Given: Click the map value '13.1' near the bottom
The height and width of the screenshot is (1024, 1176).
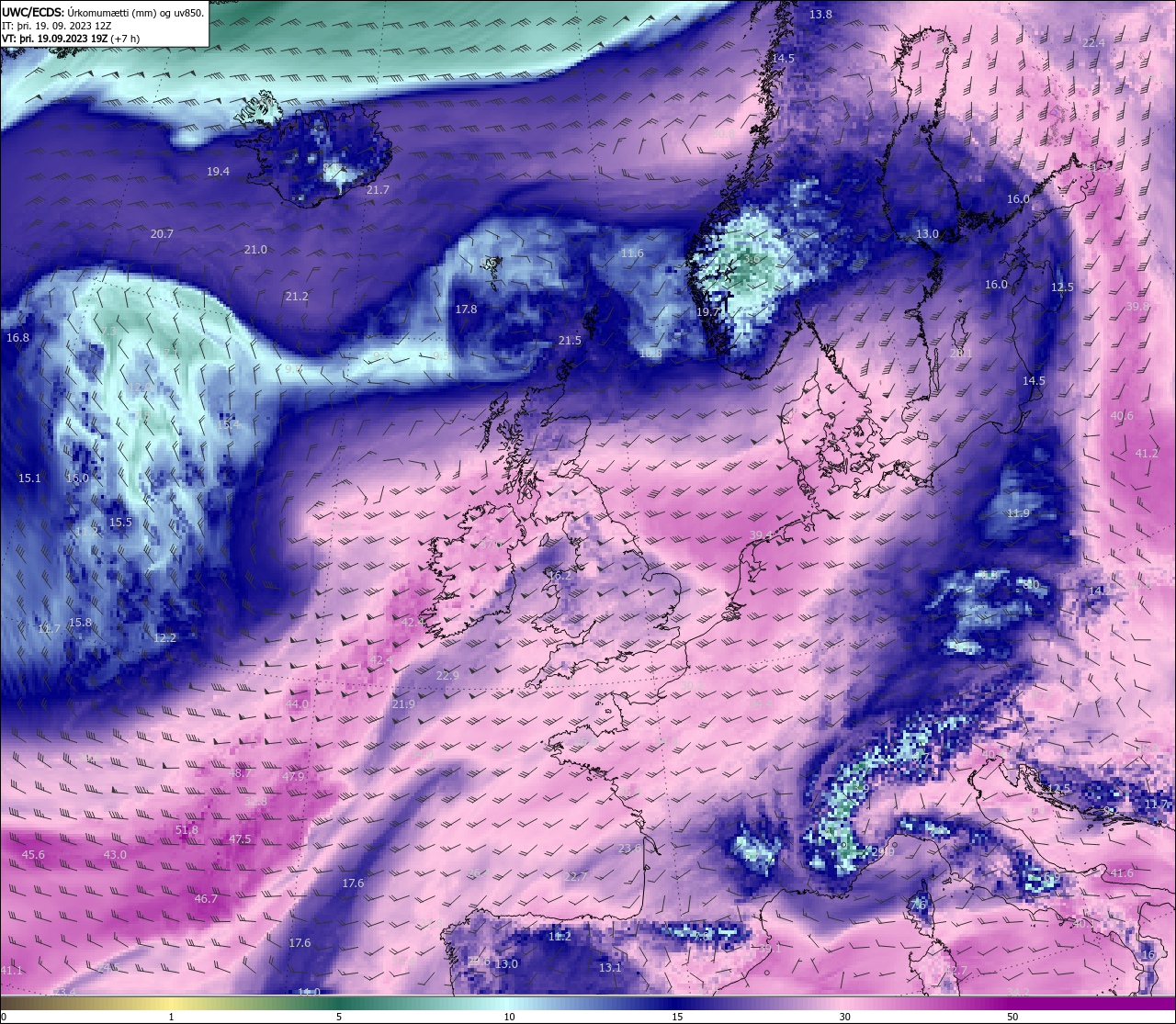Looking at the screenshot, I should pos(610,968).
